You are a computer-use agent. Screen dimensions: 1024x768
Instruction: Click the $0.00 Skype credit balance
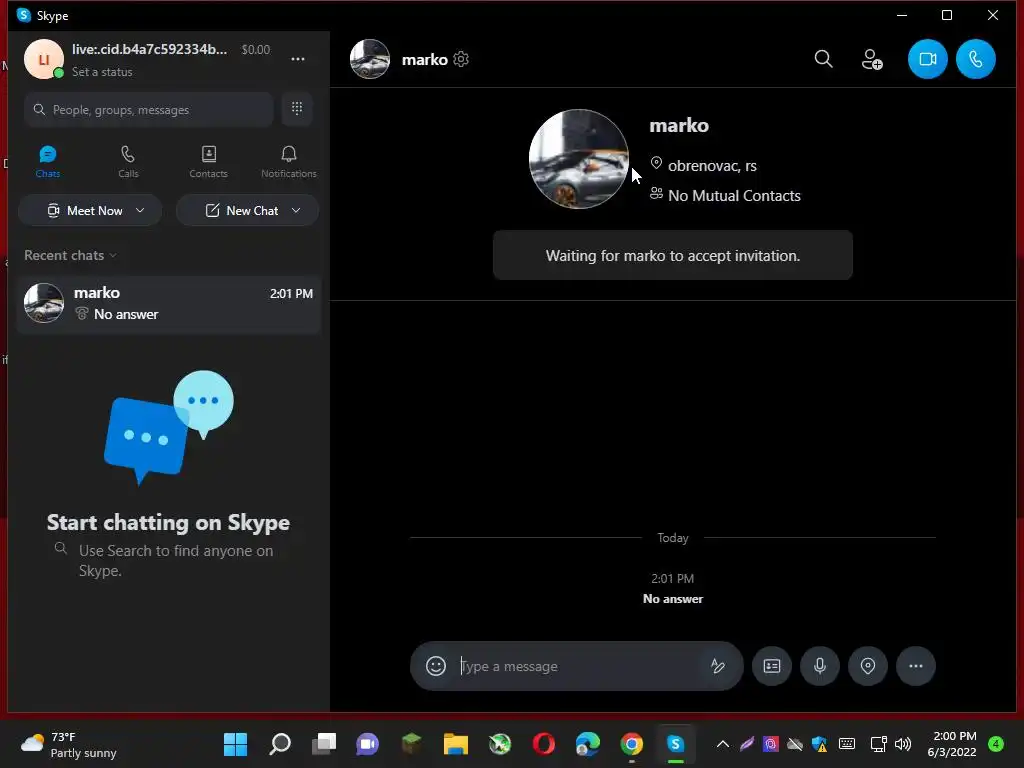[x=255, y=50]
